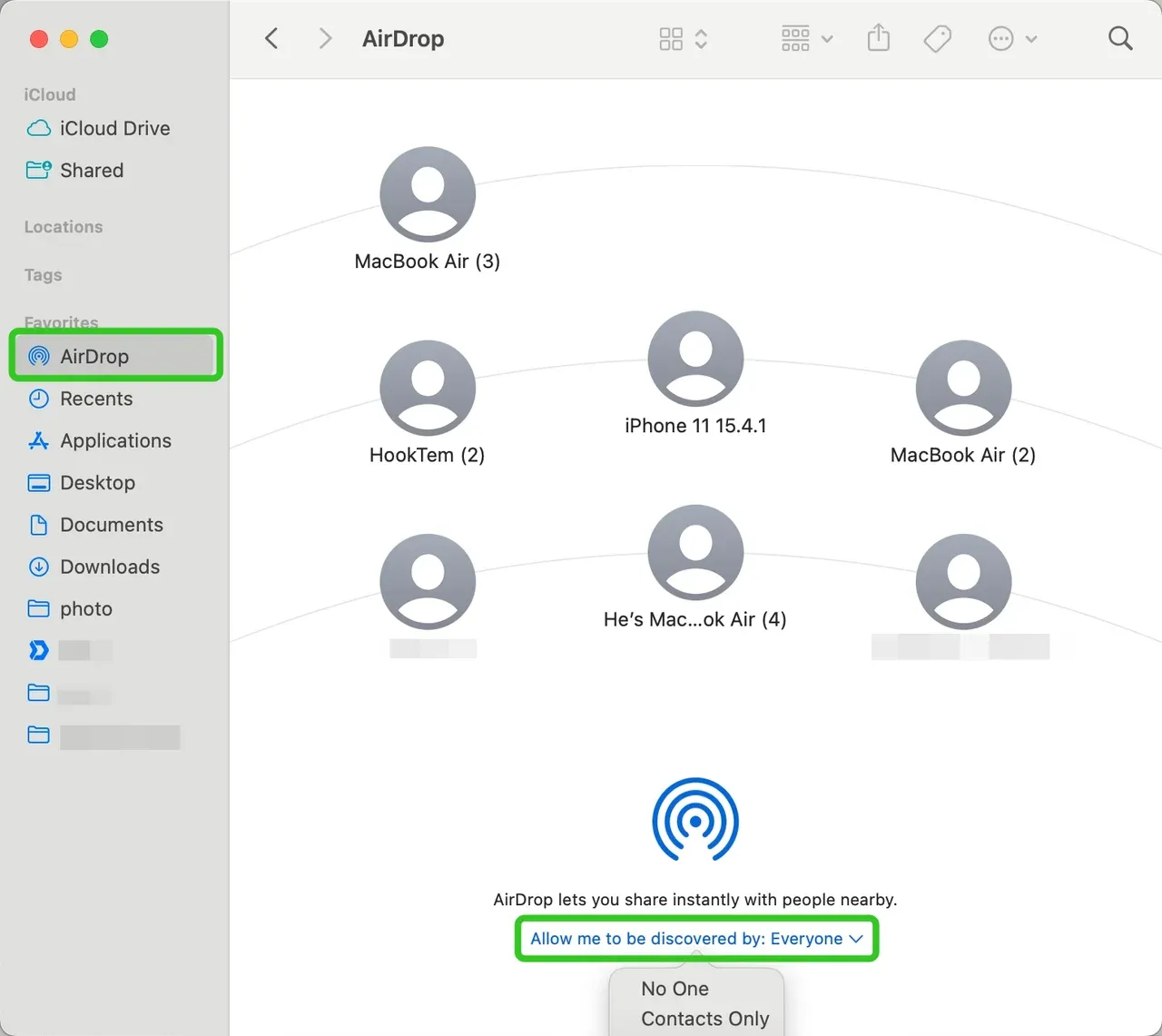Select AirDrop in the sidebar
The height and width of the screenshot is (1036, 1162).
(115, 356)
